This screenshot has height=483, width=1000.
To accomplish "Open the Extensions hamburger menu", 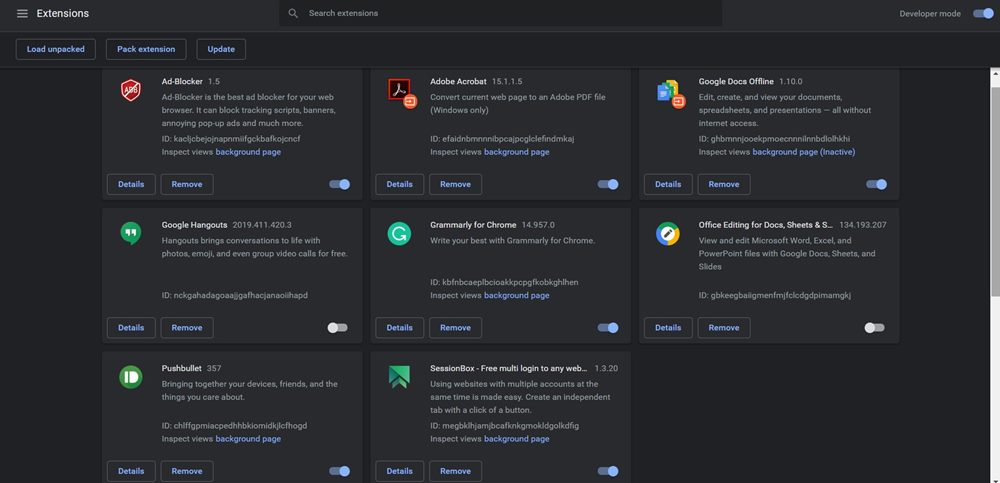I will click(22, 13).
